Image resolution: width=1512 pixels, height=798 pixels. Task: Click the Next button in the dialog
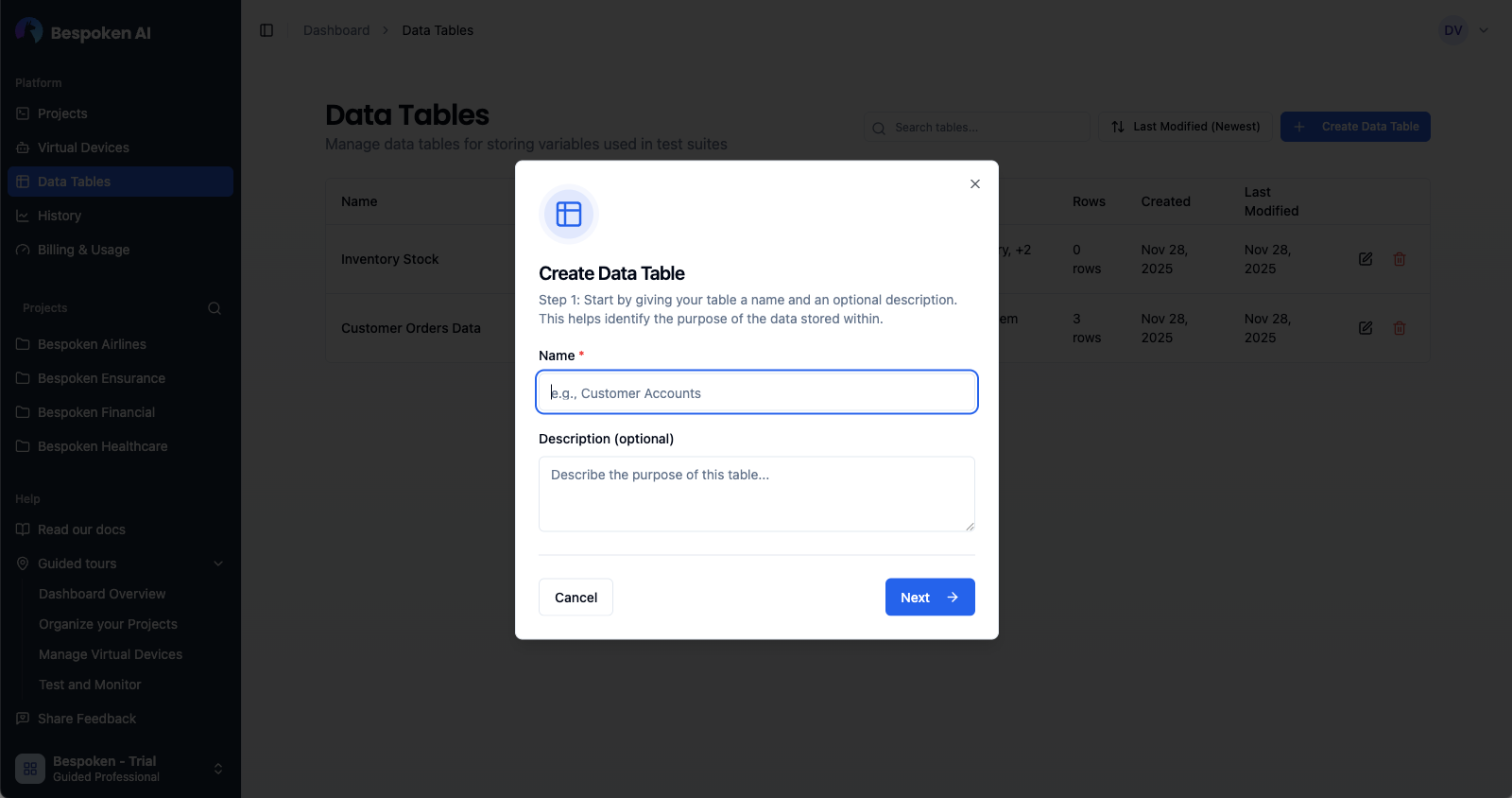pyautogui.click(x=929, y=597)
